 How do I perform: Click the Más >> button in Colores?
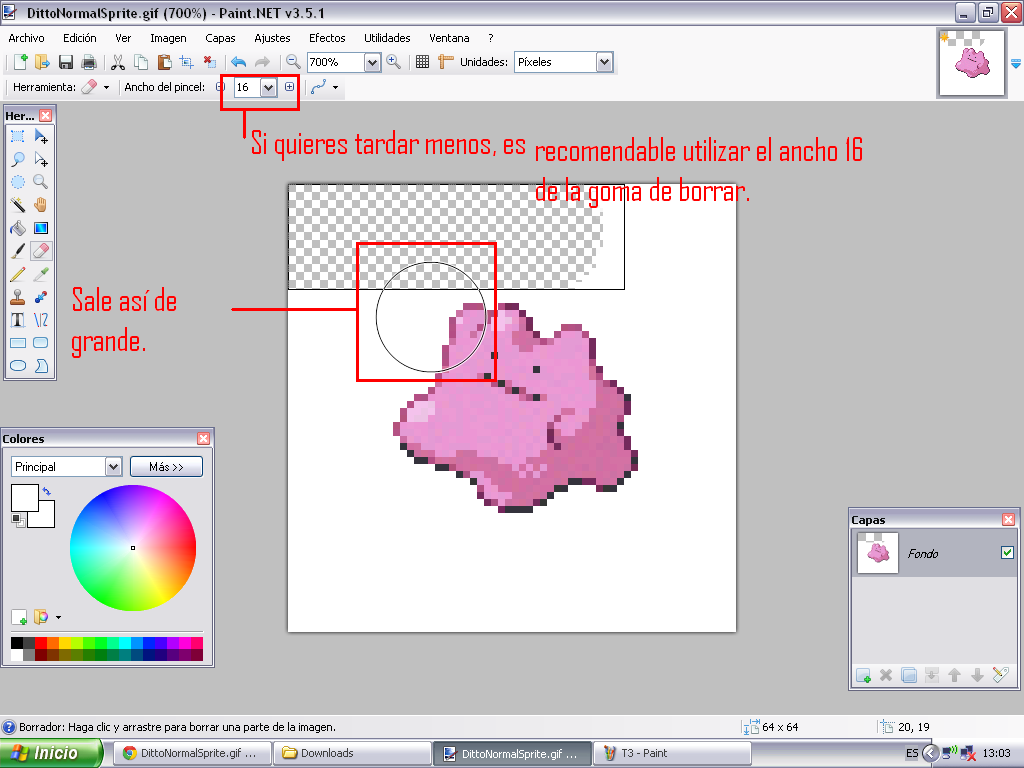click(167, 467)
